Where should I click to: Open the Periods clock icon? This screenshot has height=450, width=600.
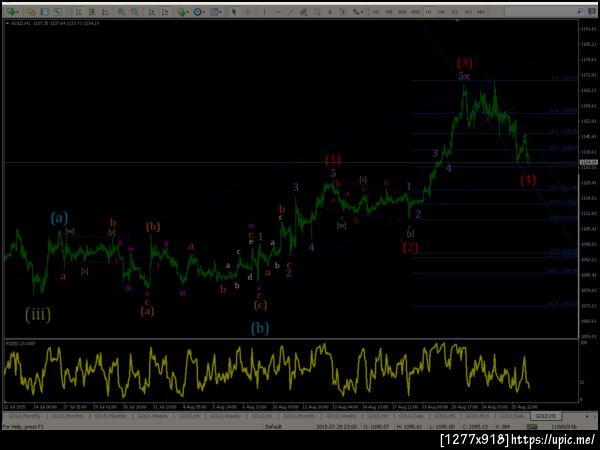point(197,12)
